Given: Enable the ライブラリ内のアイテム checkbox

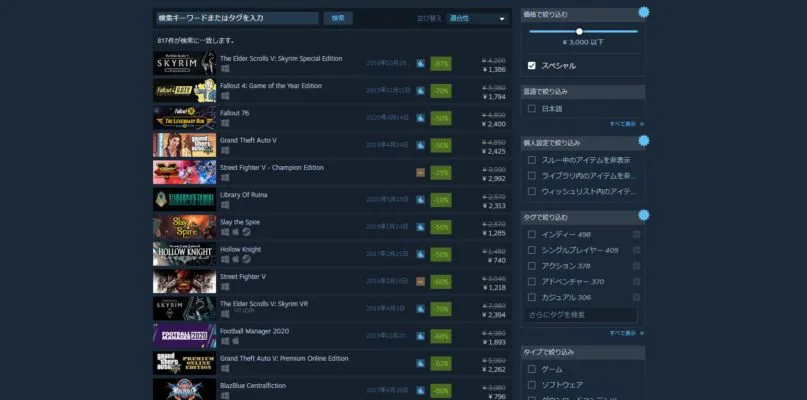Looking at the screenshot, I should 532,176.
